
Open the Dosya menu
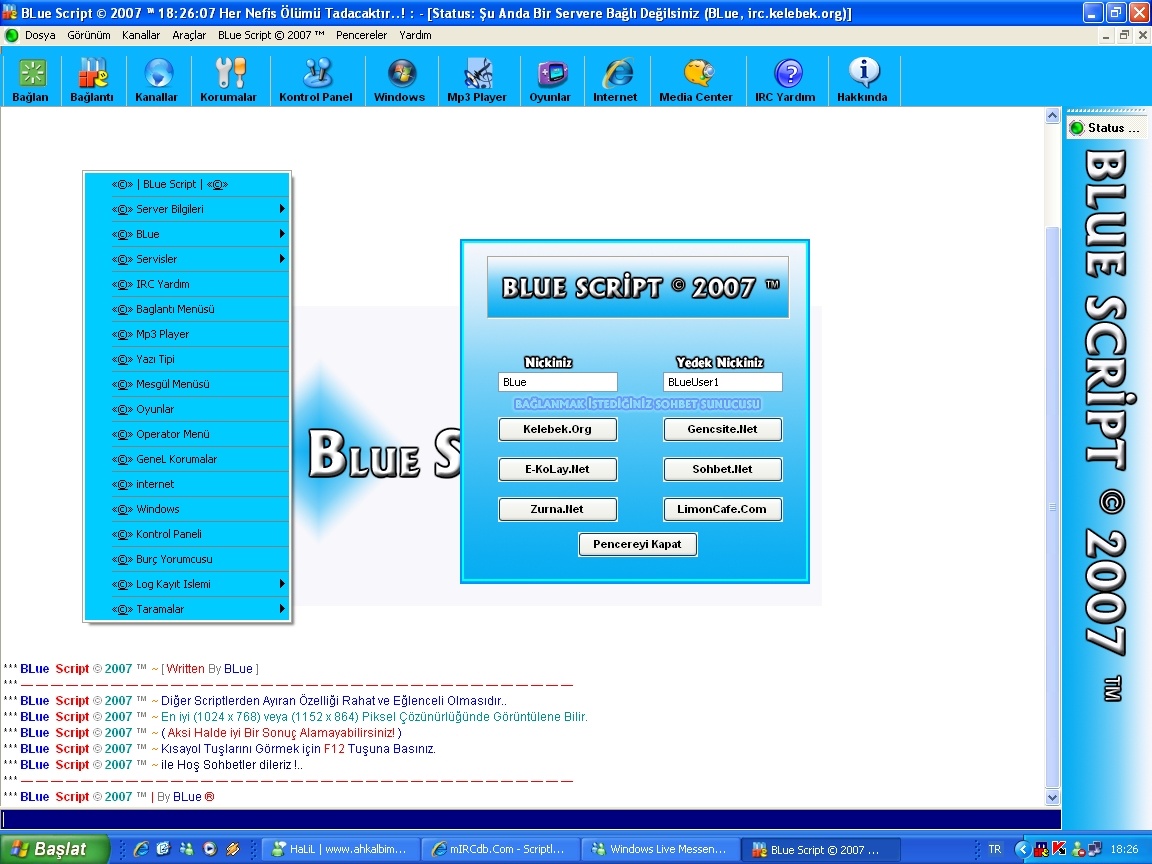40,35
